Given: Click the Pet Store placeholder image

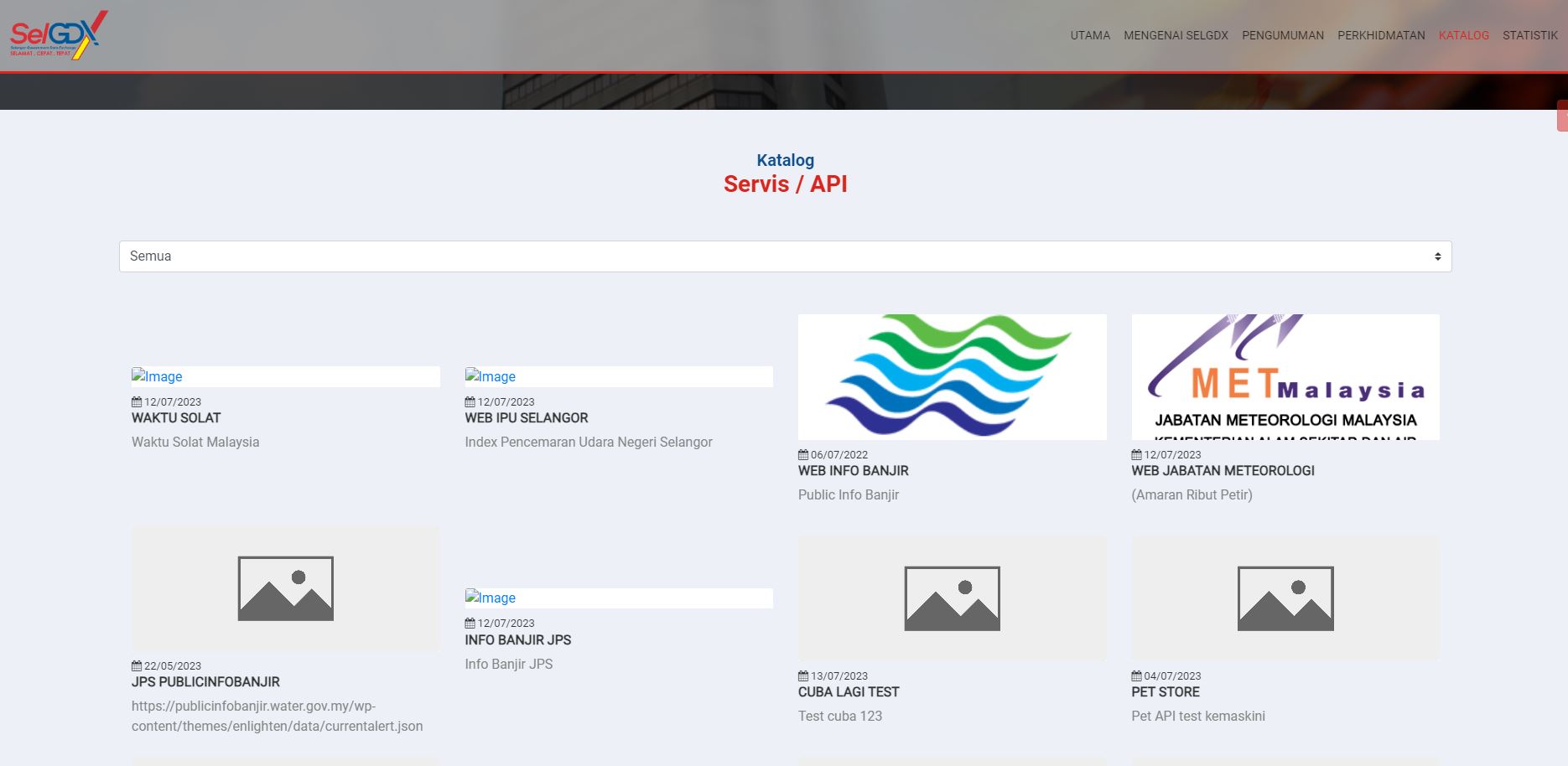Looking at the screenshot, I should [1285, 598].
